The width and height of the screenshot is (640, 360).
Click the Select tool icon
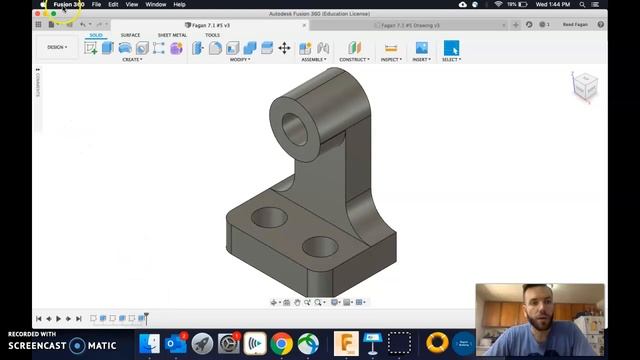click(451, 48)
